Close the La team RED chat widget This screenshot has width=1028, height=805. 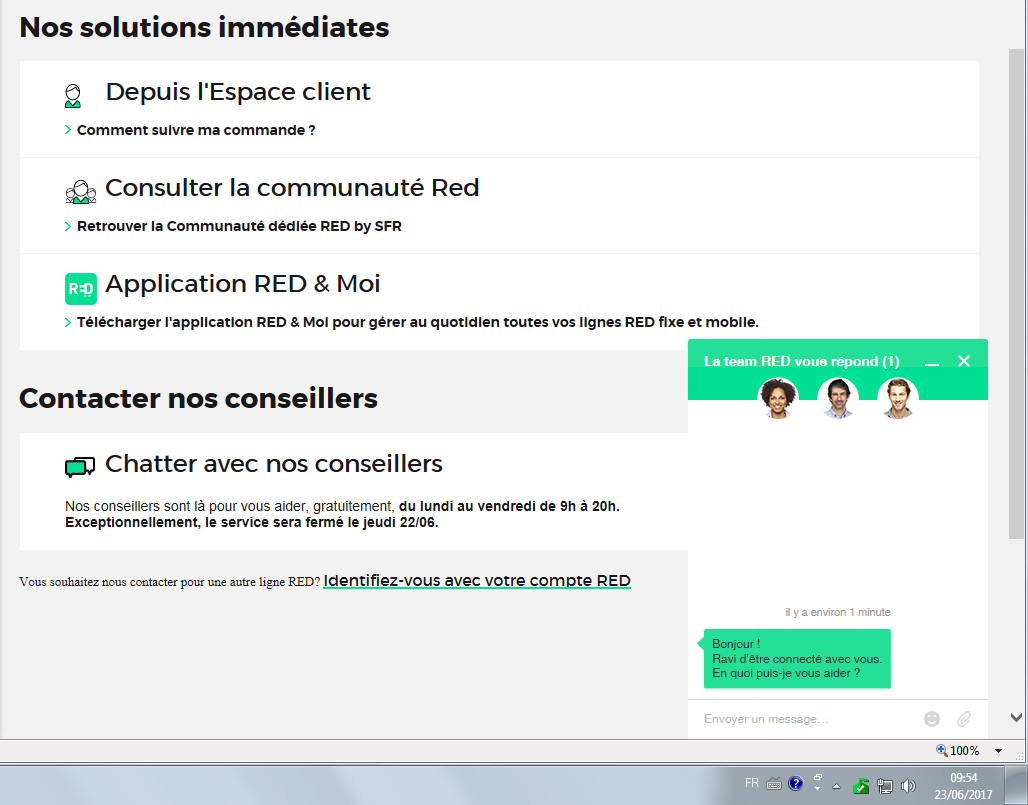coord(964,361)
